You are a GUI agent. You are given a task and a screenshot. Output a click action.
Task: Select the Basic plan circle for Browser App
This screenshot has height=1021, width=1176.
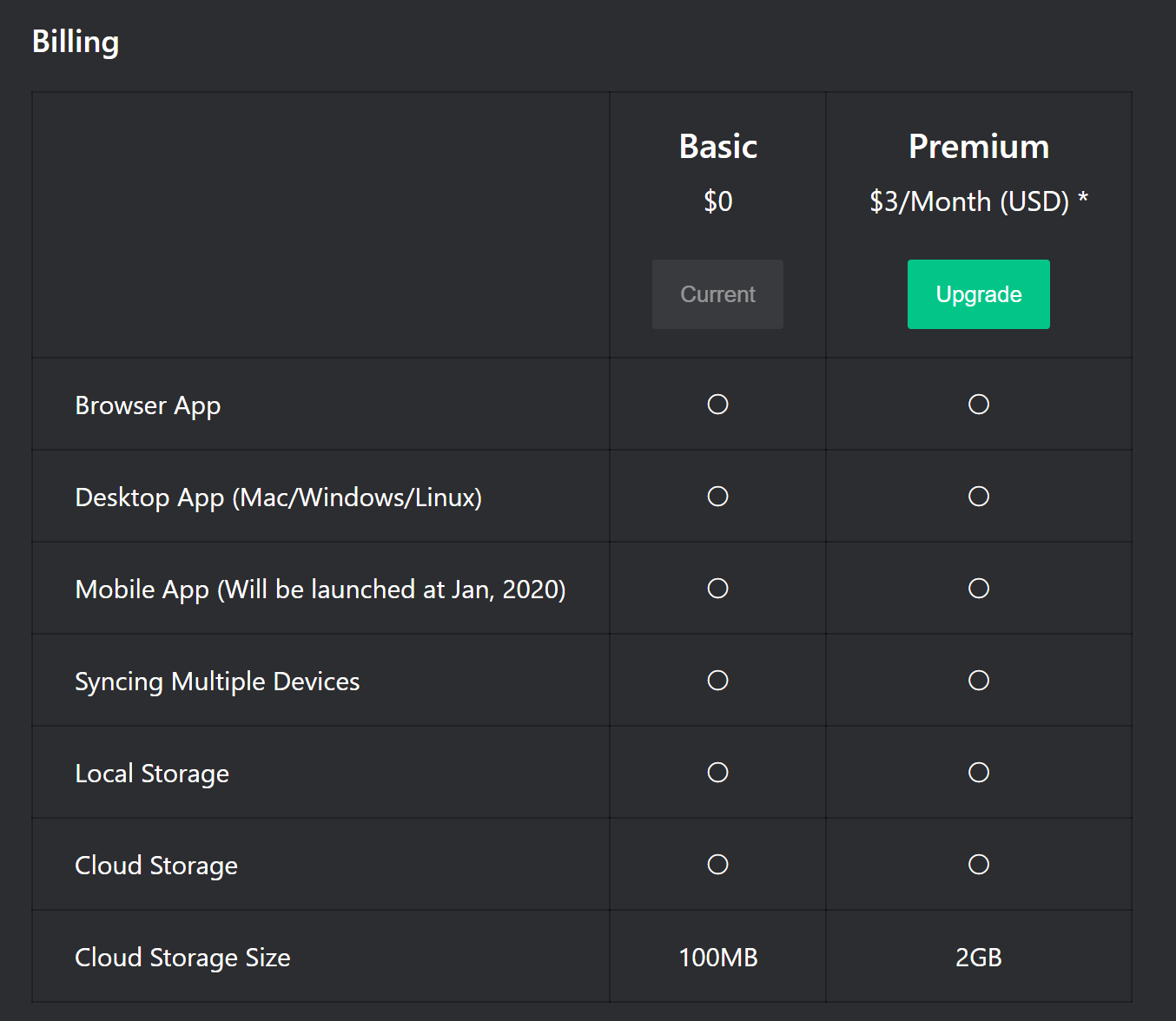[x=717, y=405]
